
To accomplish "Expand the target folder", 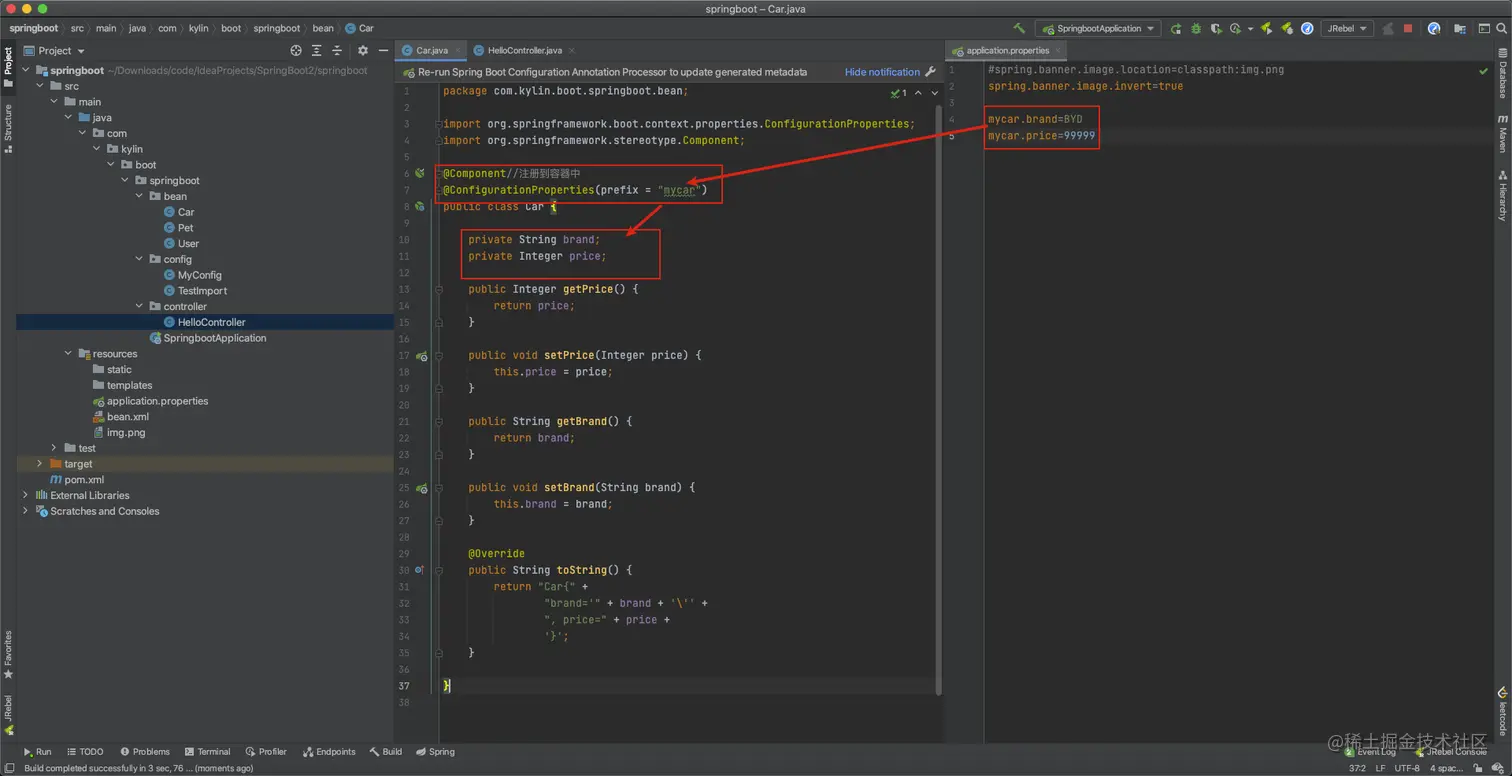I will (x=40, y=464).
